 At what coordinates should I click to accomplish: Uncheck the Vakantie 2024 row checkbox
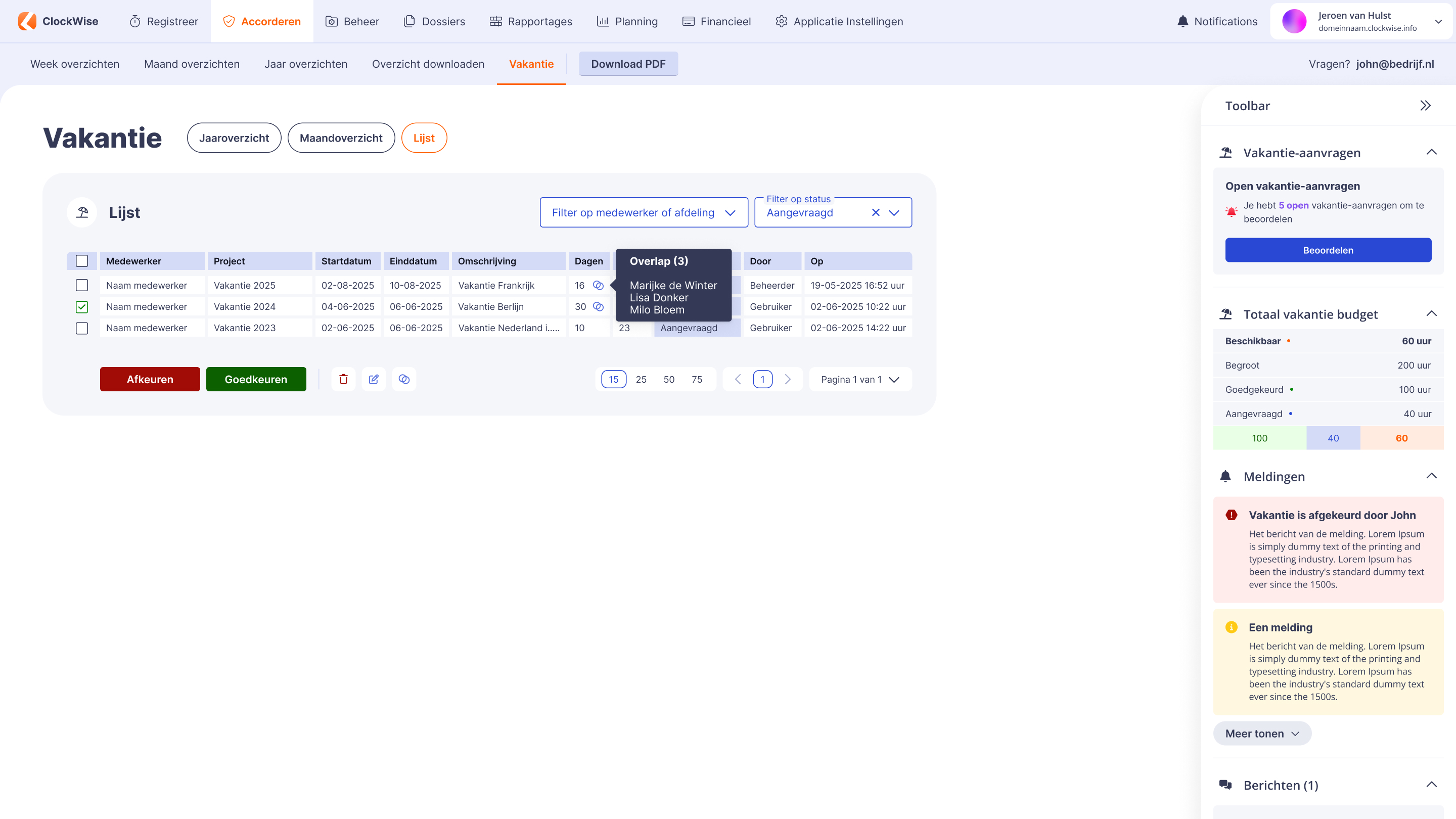point(82,307)
